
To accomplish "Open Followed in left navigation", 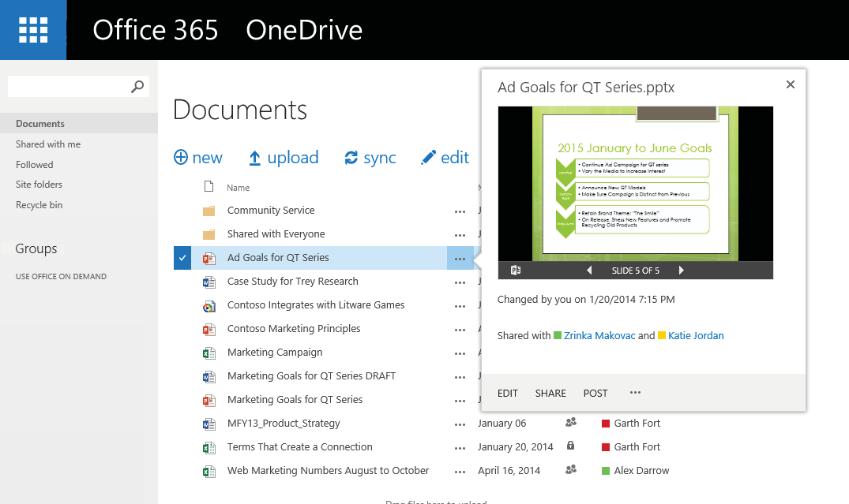I will [34, 165].
